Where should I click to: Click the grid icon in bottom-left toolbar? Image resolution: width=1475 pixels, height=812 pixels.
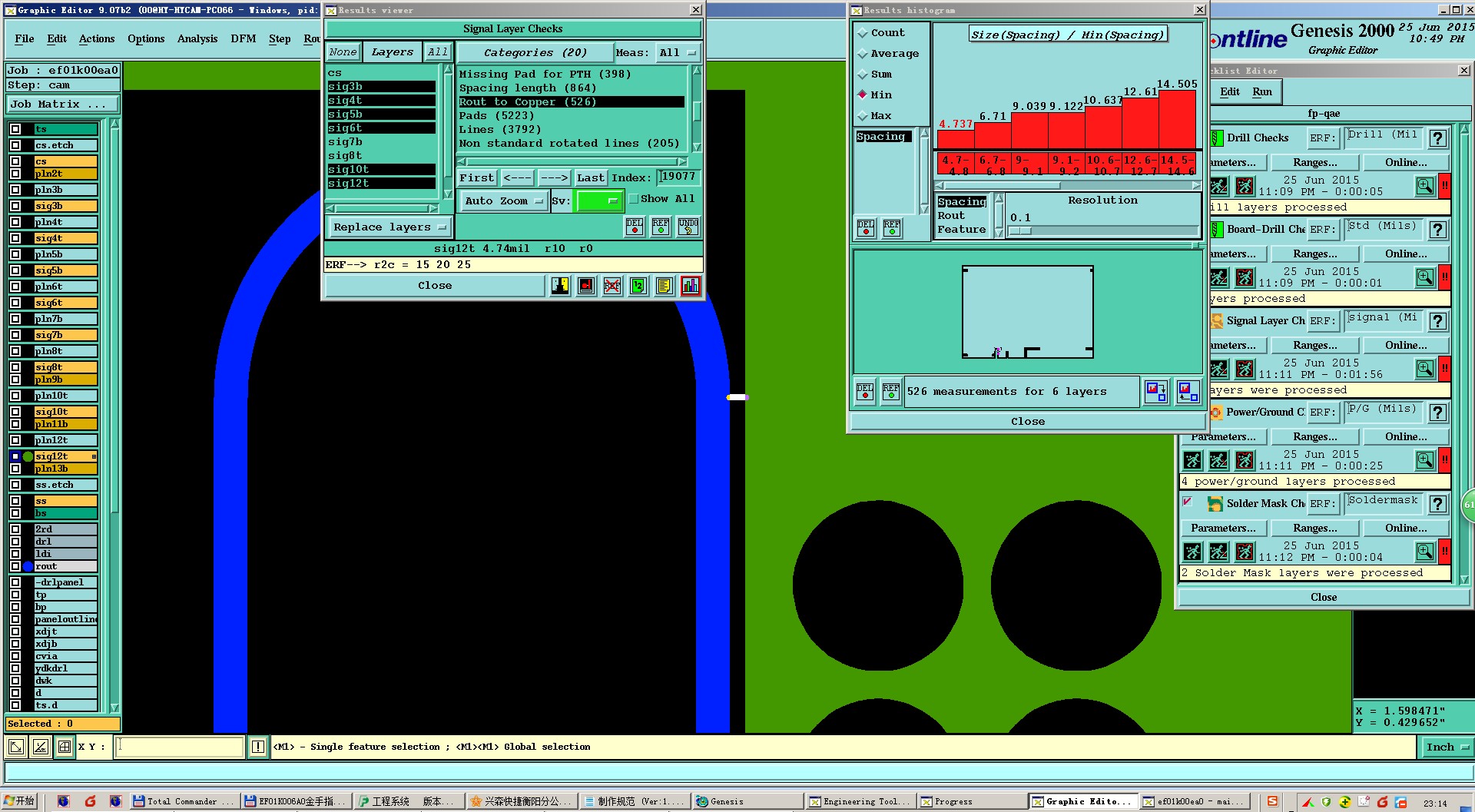tap(65, 747)
